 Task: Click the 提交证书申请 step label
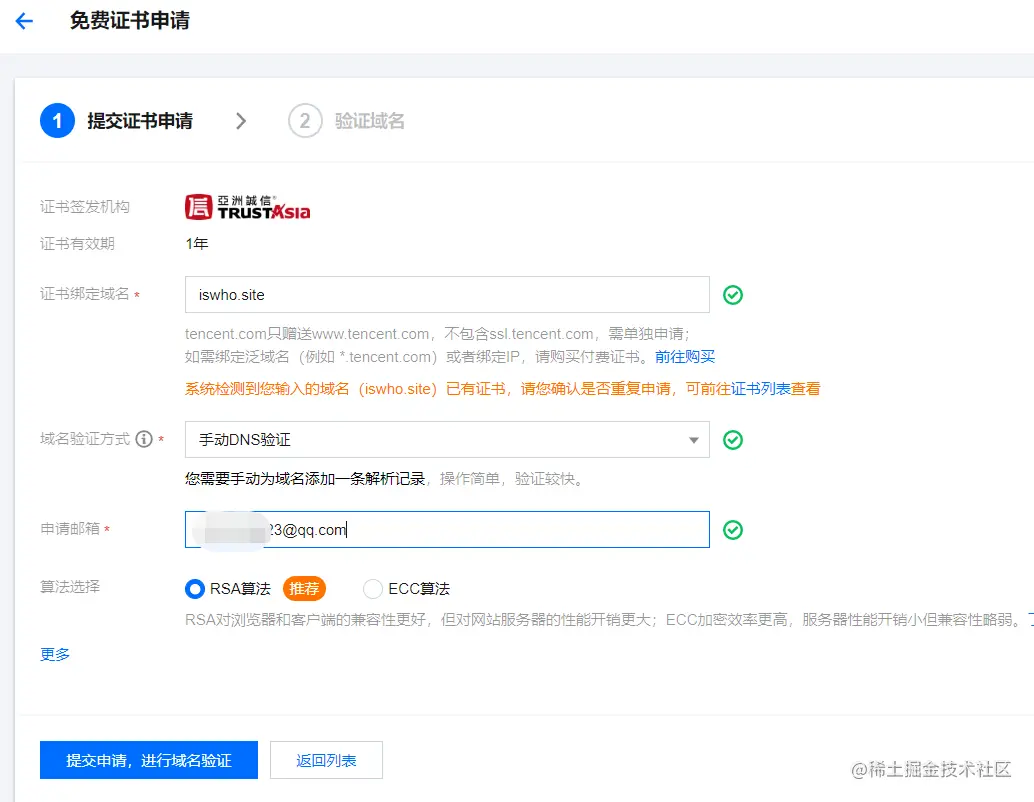coord(140,121)
